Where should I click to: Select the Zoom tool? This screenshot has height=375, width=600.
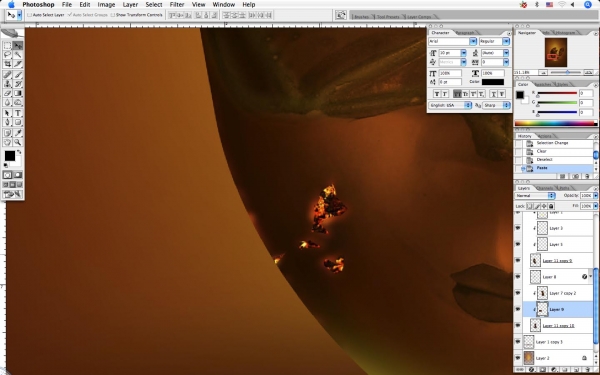point(18,142)
